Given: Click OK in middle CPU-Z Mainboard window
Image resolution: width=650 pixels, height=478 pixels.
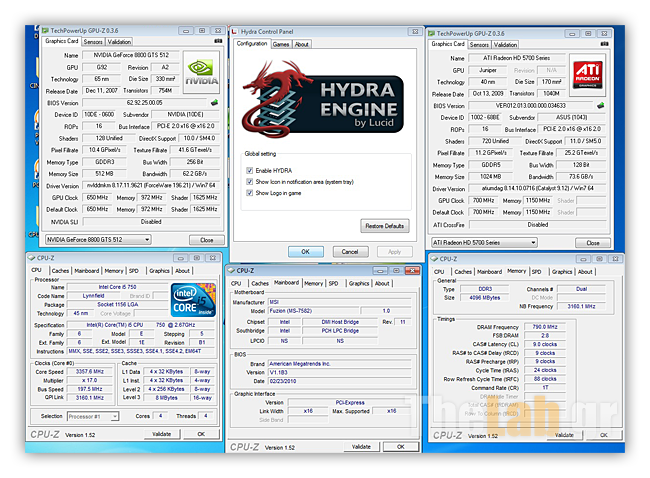Looking at the screenshot, I should (x=401, y=447).
